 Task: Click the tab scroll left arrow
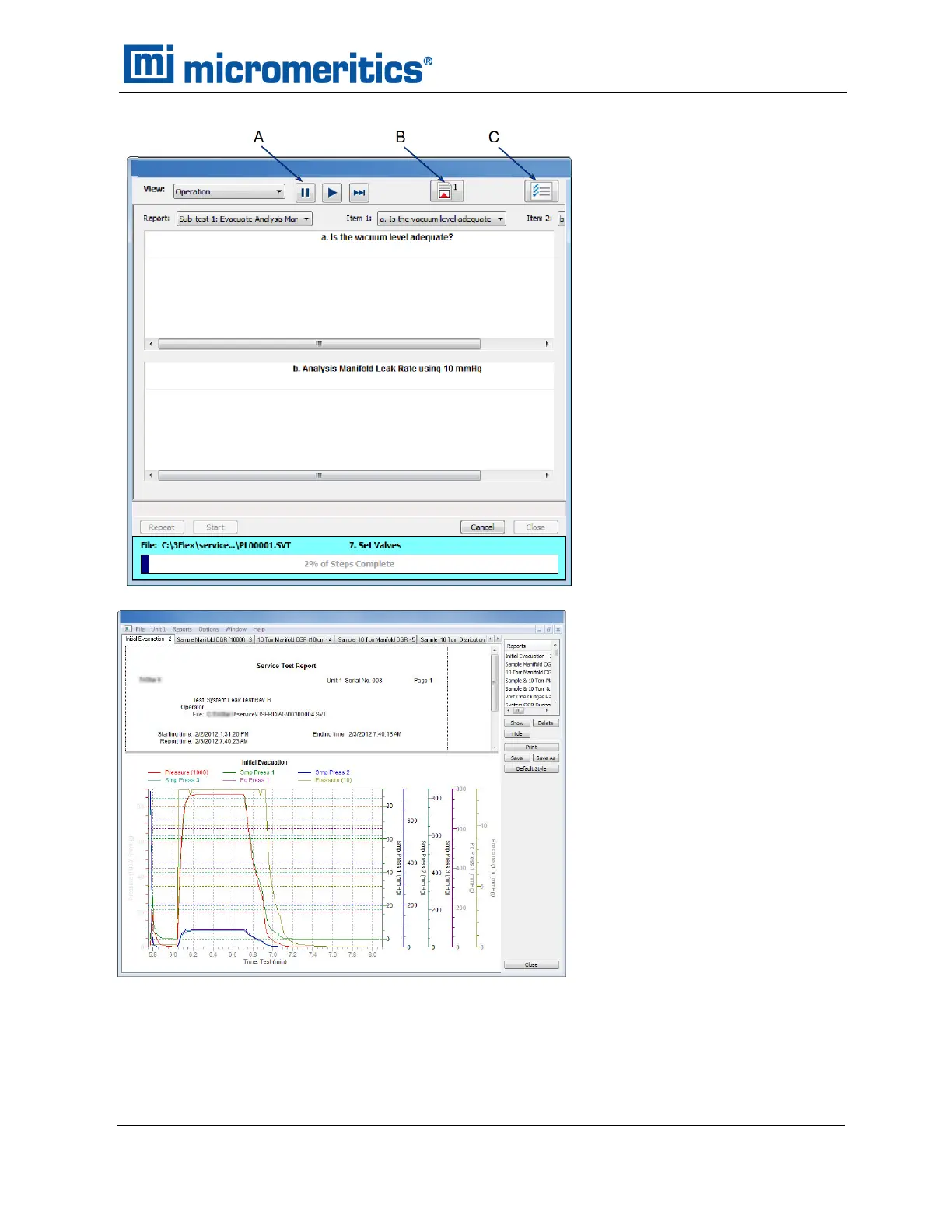coord(490,639)
